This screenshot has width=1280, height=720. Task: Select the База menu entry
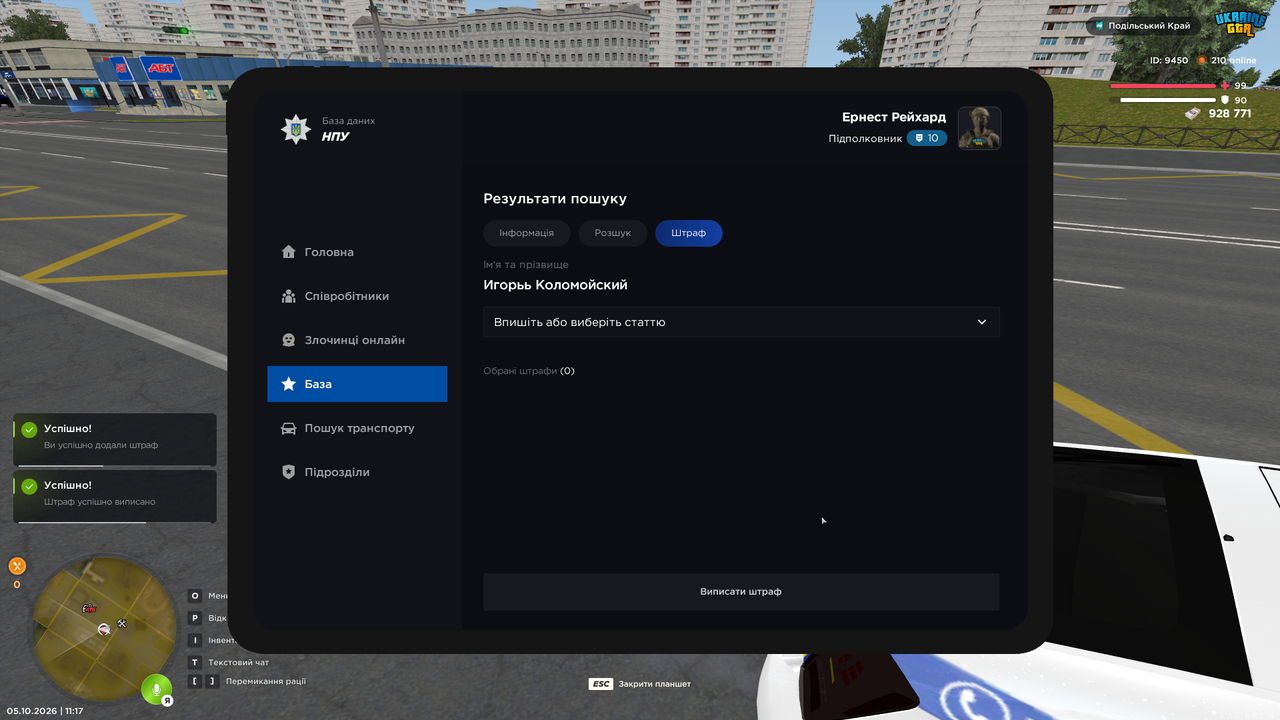click(357, 384)
